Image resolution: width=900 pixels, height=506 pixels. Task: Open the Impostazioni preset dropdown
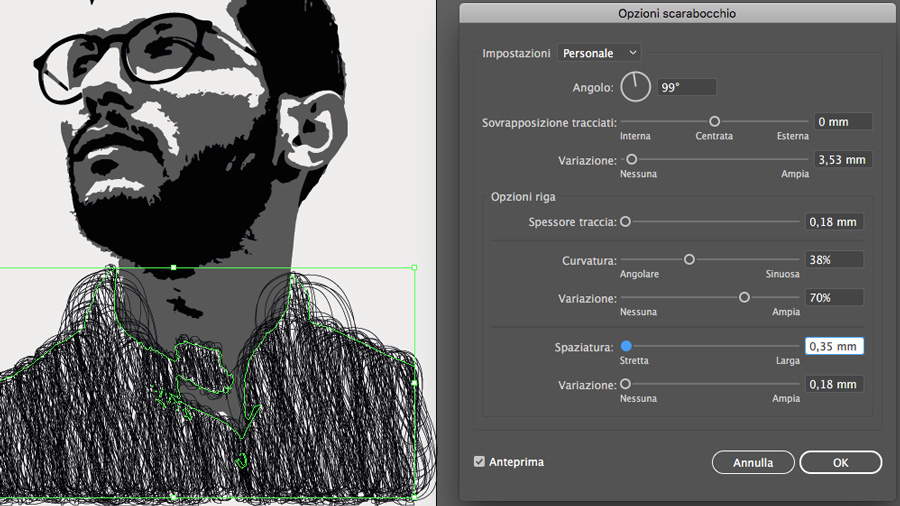[x=599, y=53]
